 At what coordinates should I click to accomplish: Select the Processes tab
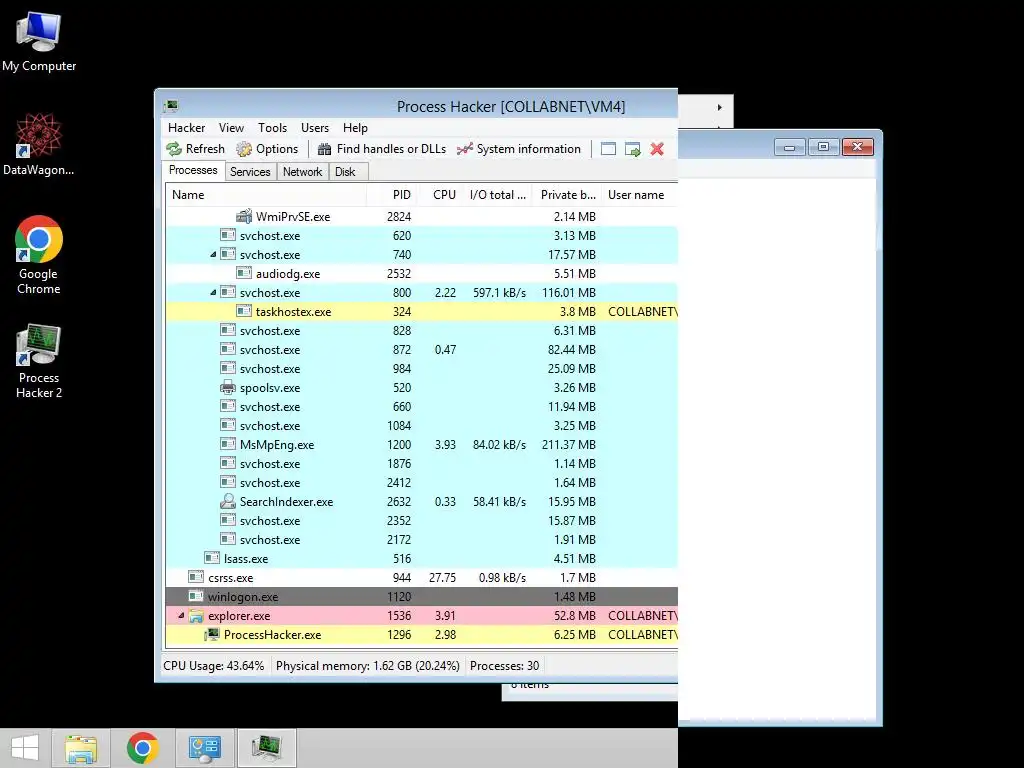tap(193, 170)
